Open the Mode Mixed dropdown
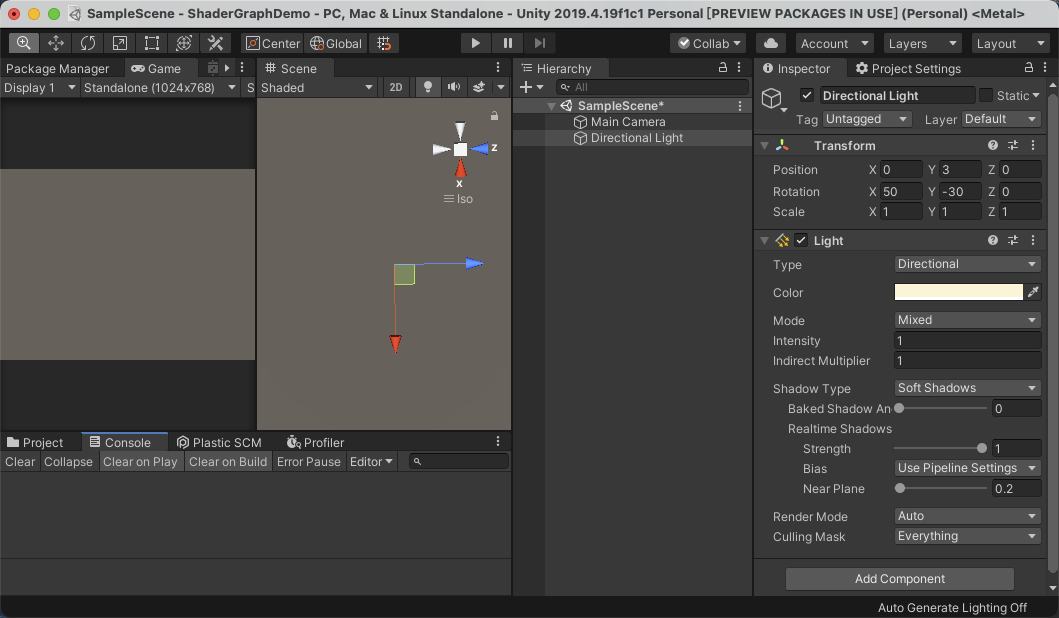The width and height of the screenshot is (1059, 618). (x=967, y=320)
